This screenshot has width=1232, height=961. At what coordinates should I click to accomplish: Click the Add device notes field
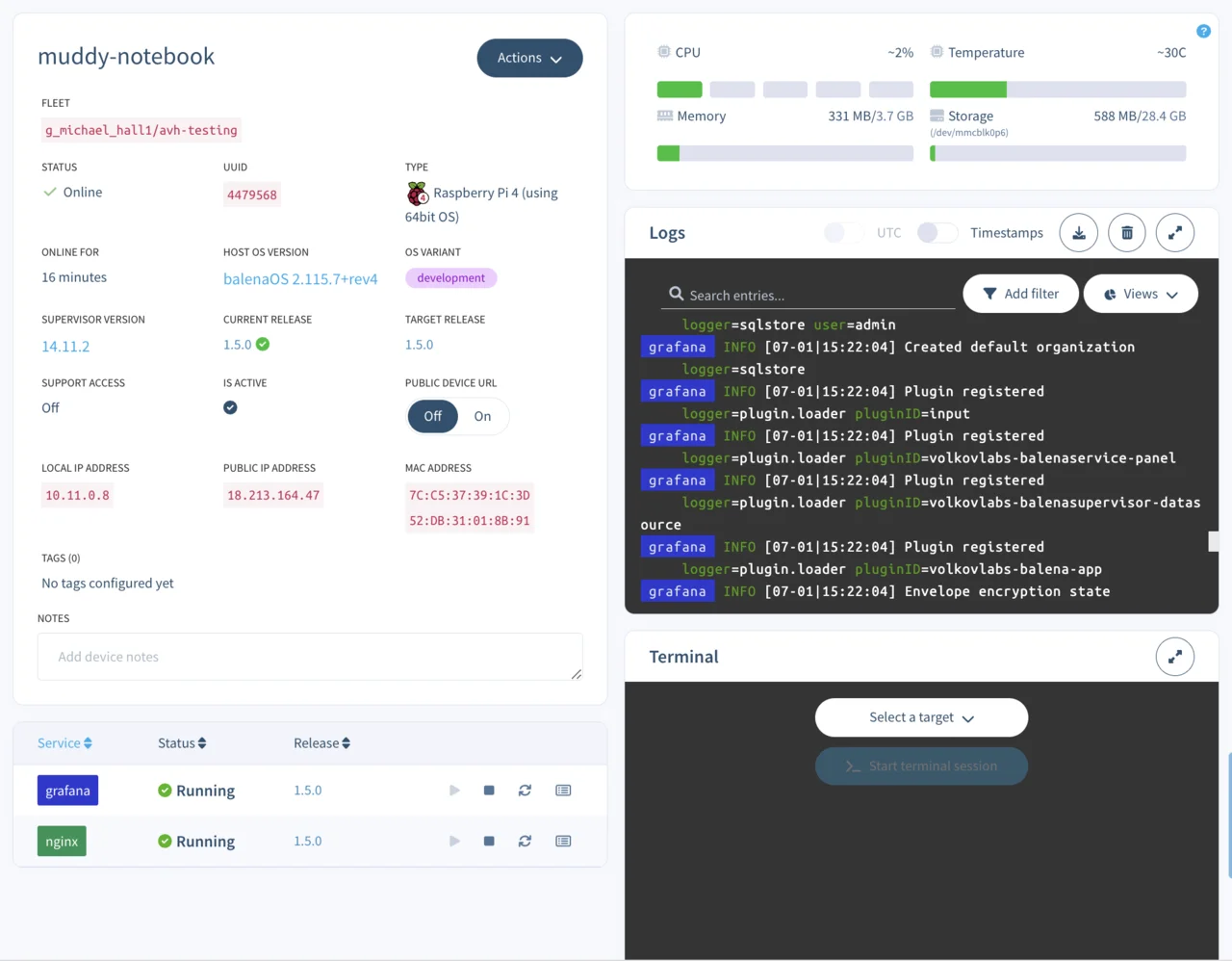(310, 657)
